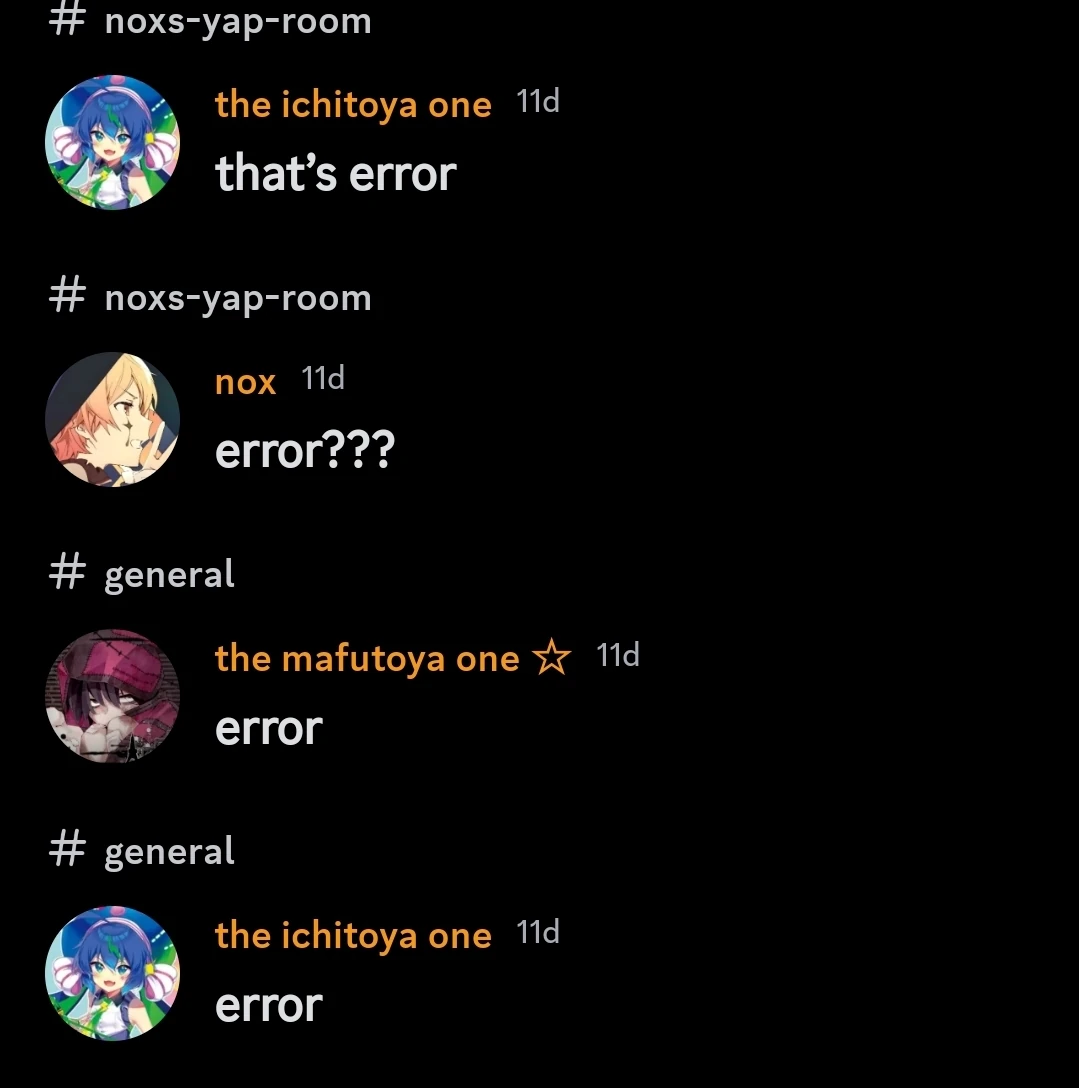Open the last ichitoya one avatar
1079x1088 pixels.
[x=112, y=973]
